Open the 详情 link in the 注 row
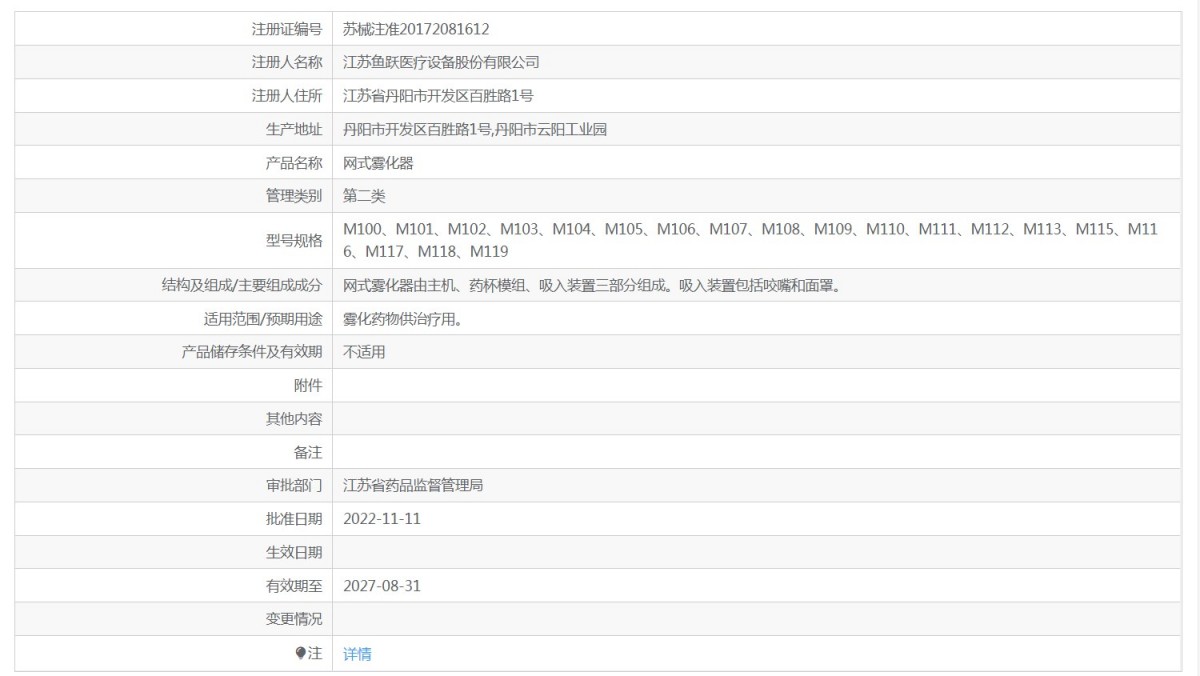Viewport: 1200px width, 676px height. pos(357,653)
